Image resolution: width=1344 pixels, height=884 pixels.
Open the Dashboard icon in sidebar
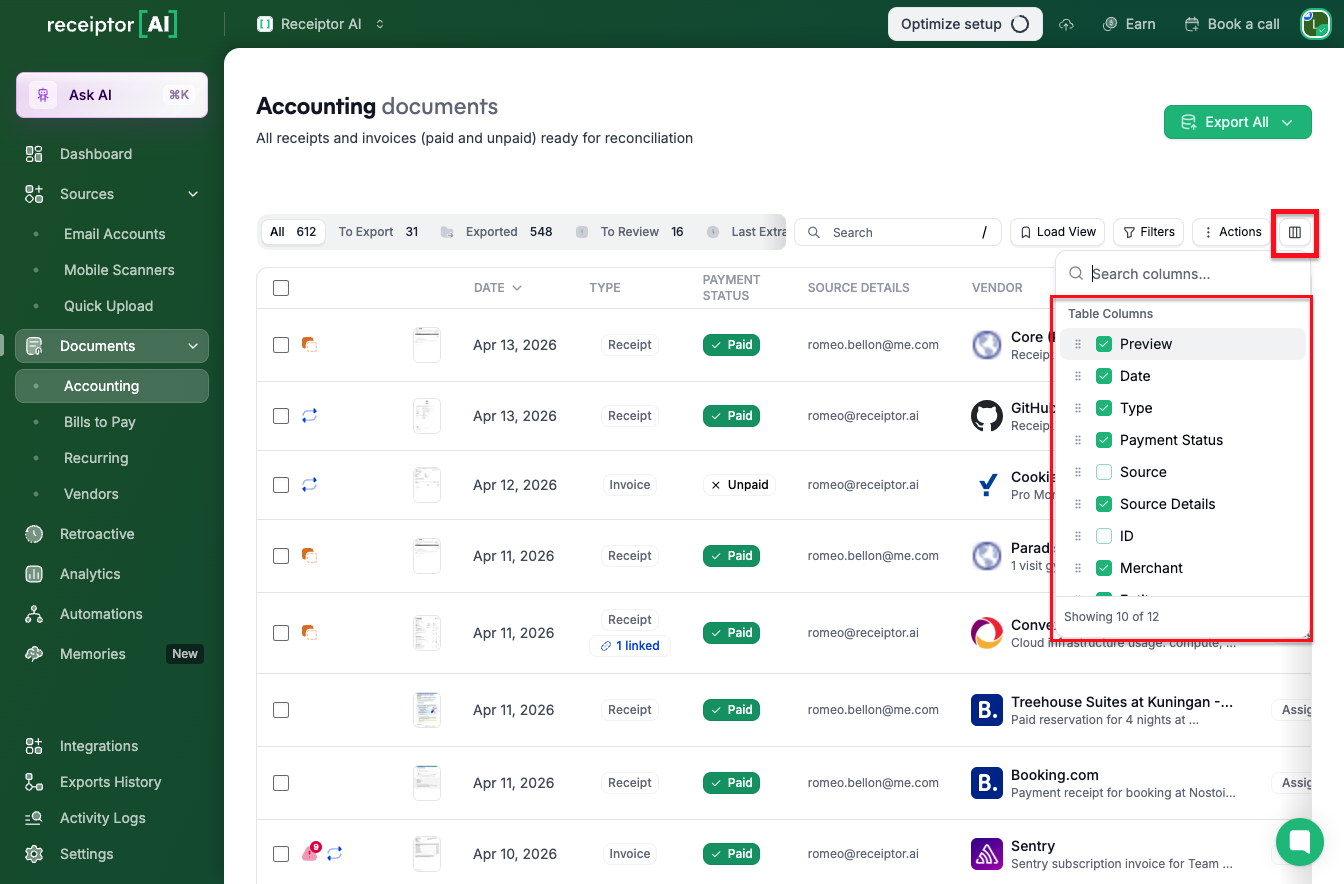(x=34, y=154)
